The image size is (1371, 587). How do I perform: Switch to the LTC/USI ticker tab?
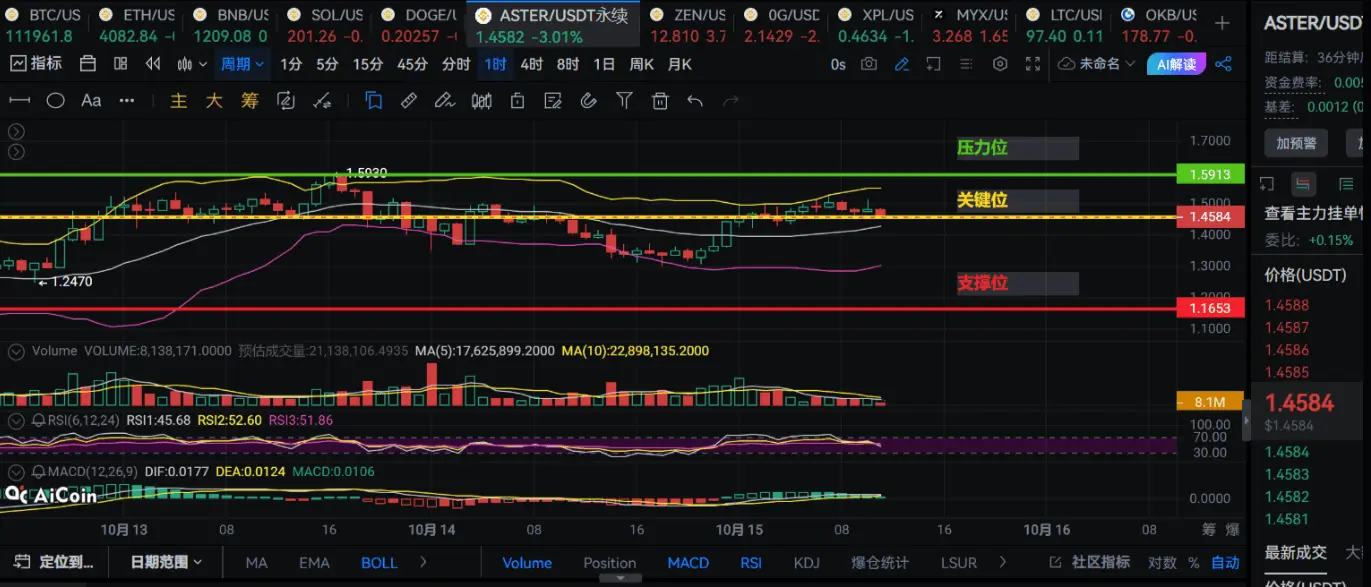(1067, 25)
